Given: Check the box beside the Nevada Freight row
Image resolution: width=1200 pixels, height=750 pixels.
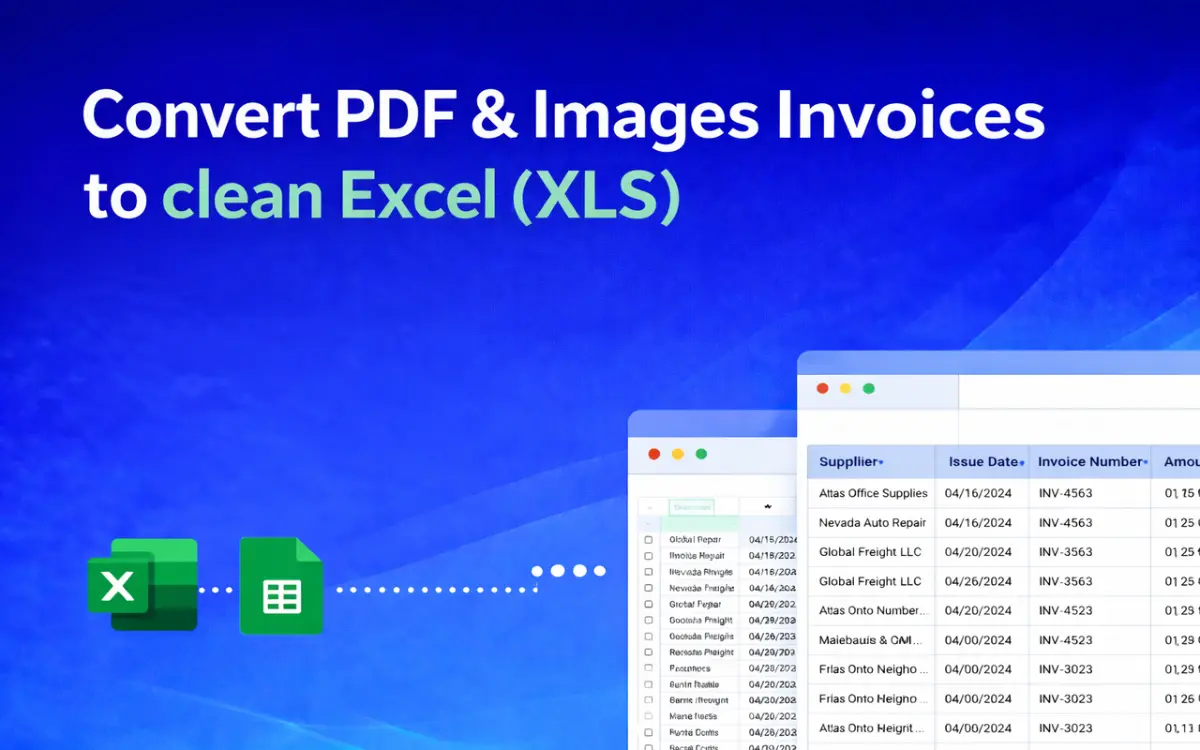Looking at the screenshot, I should click(x=648, y=587).
